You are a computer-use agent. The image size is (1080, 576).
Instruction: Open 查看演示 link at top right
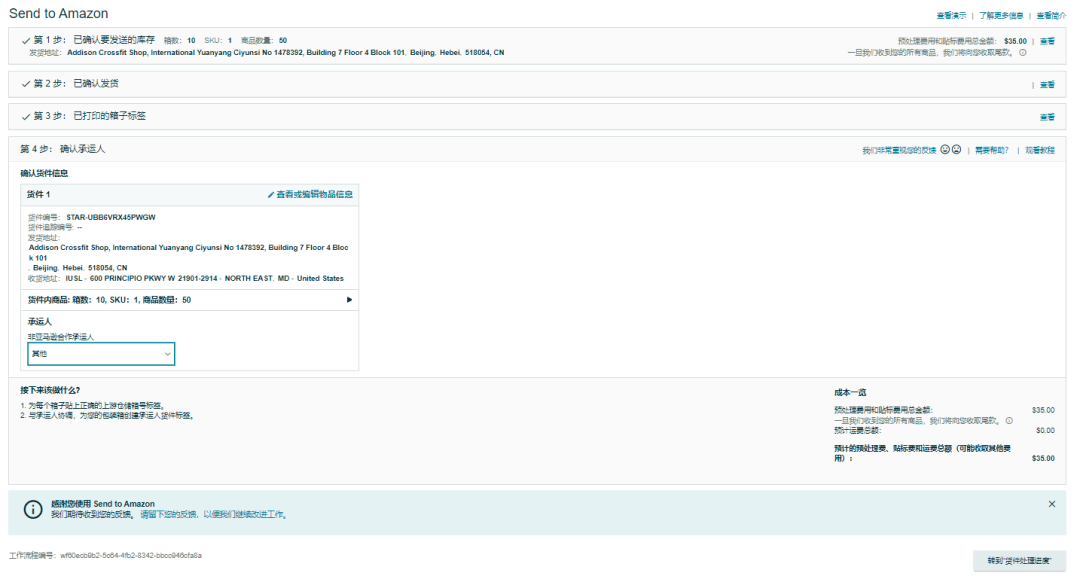pyautogui.click(x=951, y=16)
